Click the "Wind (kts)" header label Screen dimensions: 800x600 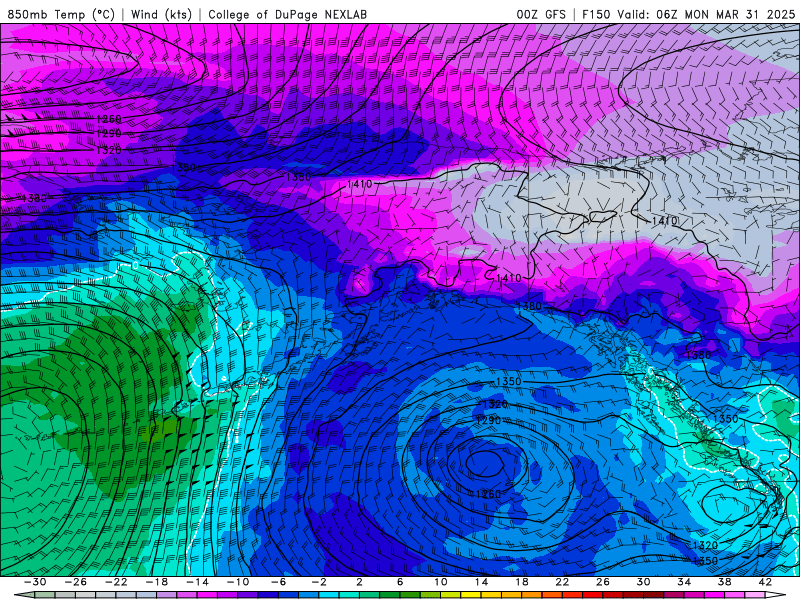161,14
